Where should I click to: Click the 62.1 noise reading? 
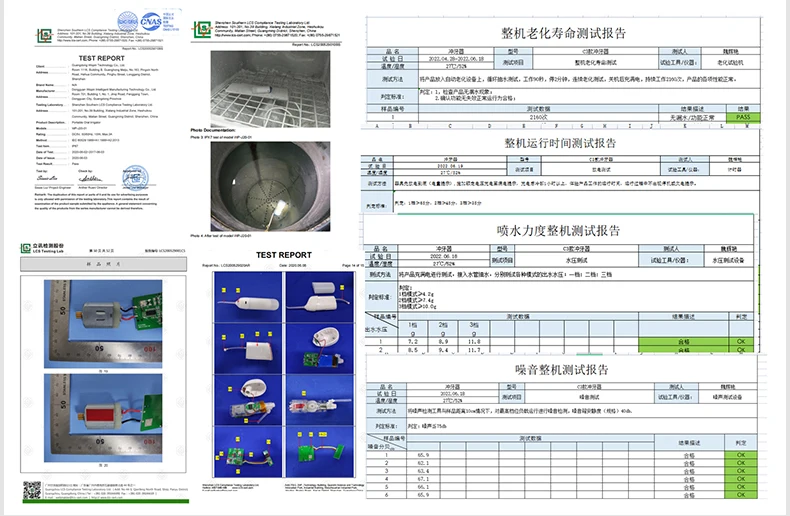(423, 463)
